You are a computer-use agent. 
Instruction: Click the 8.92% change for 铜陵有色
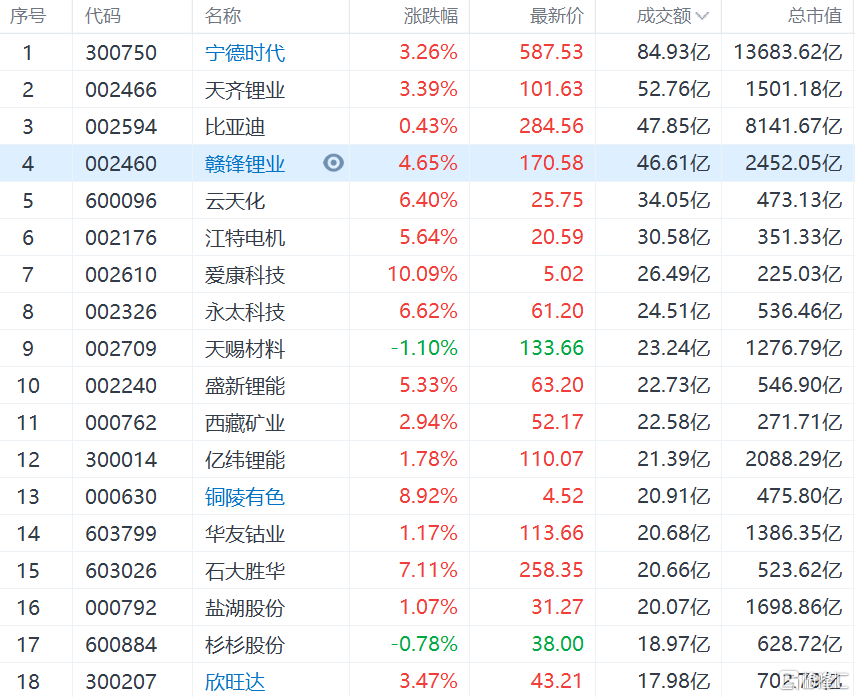click(x=429, y=496)
